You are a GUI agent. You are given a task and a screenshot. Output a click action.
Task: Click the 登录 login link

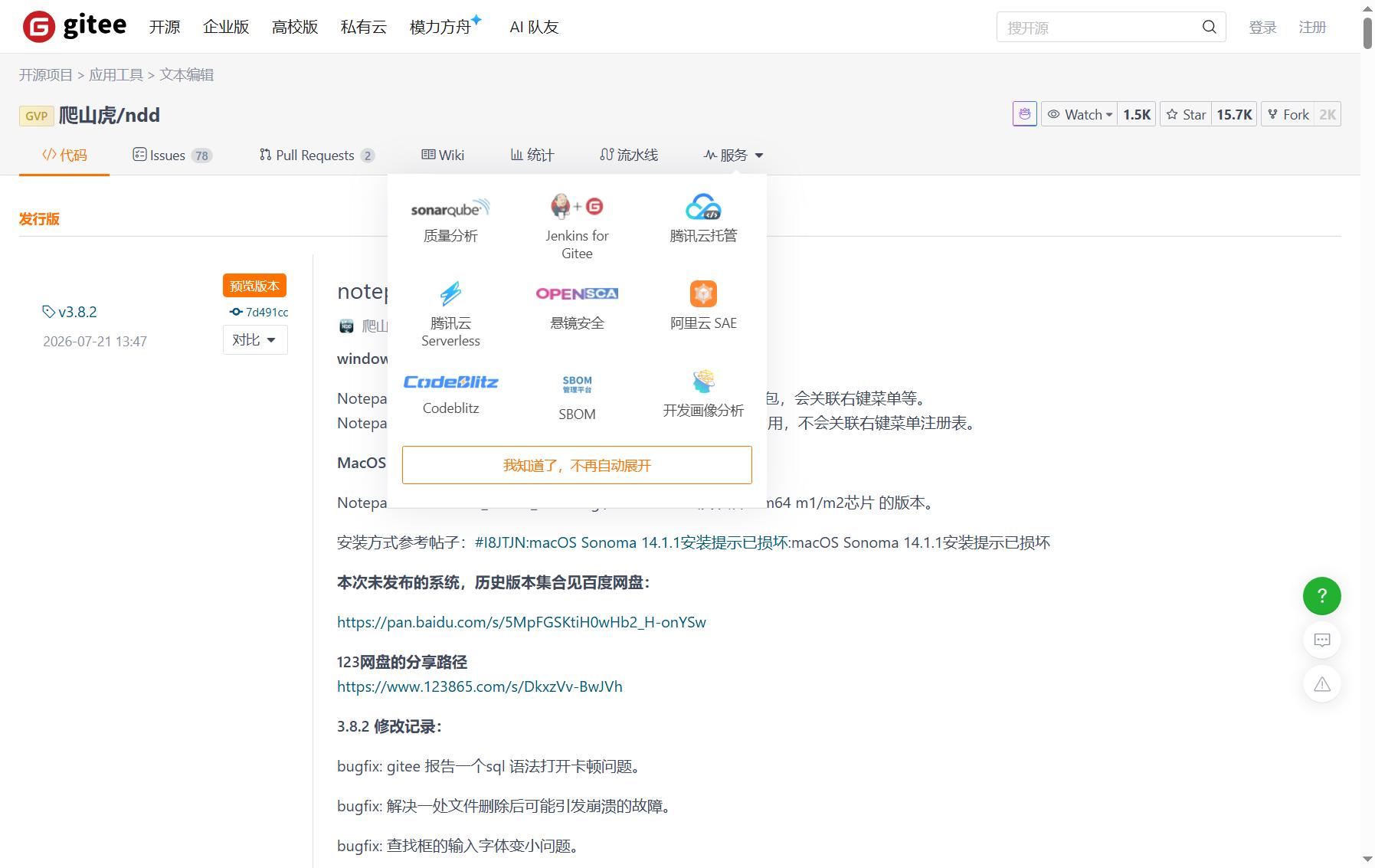click(x=1262, y=28)
